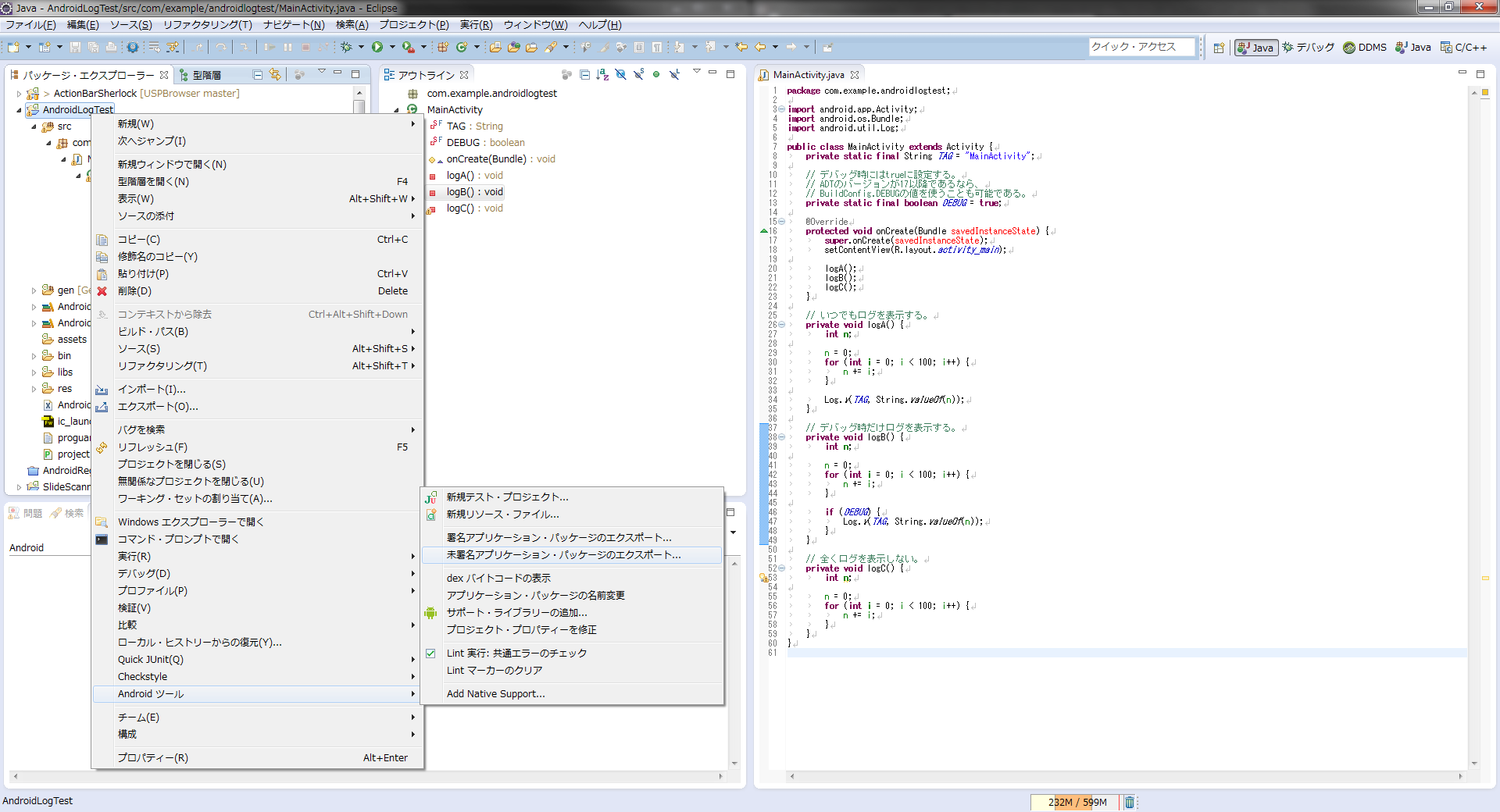The width and height of the screenshot is (1500, 812).
Task: Select 削除(D) in context menu
Action: click(x=258, y=291)
